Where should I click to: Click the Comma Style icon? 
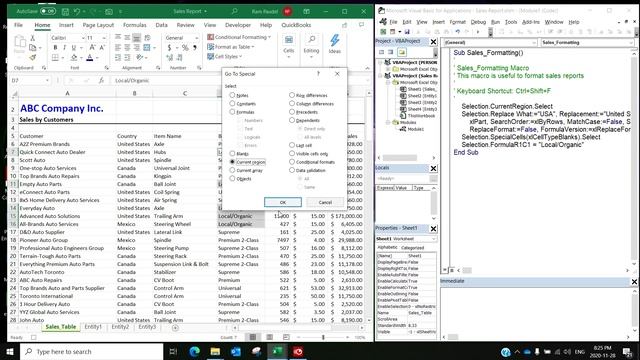click(195, 48)
